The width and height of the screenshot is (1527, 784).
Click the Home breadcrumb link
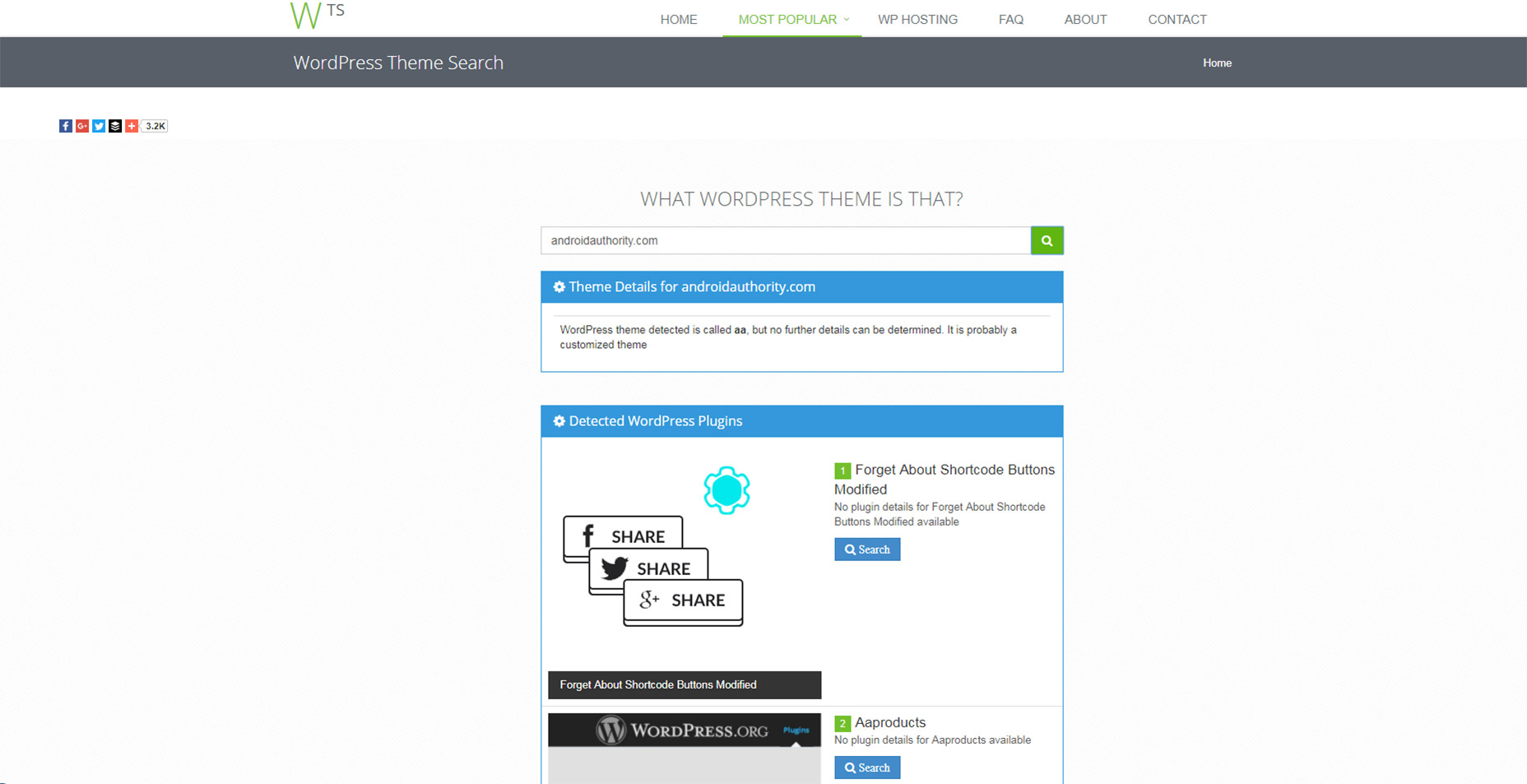1217,63
